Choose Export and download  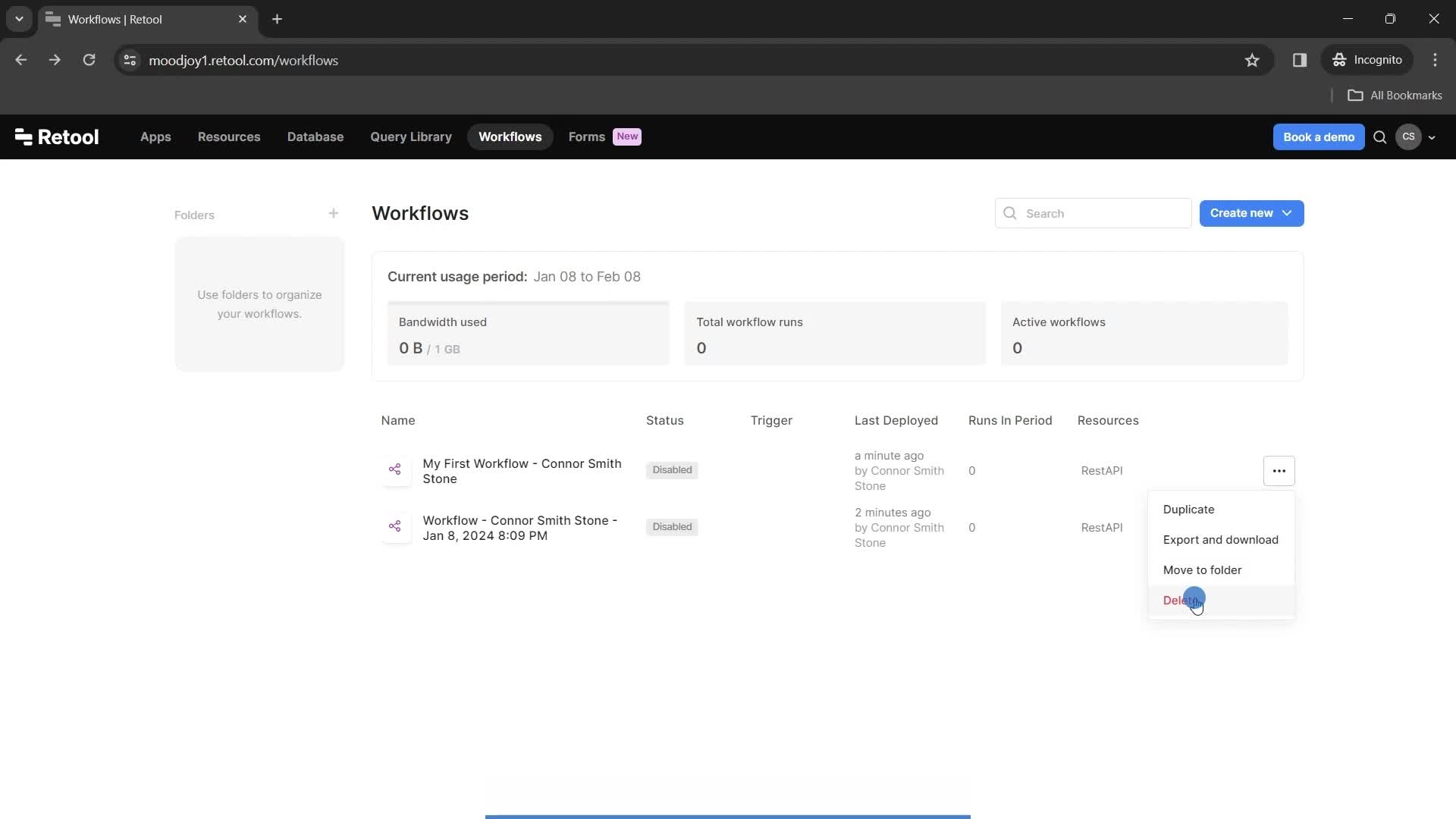tap(1221, 540)
